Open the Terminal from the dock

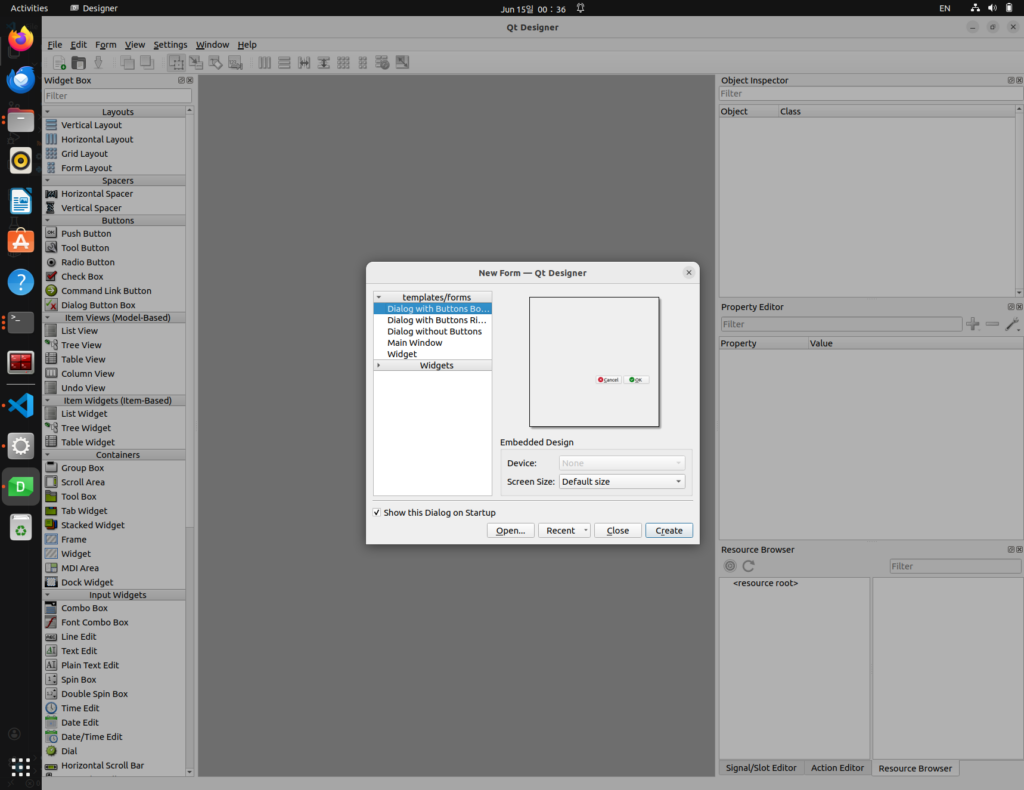(x=21, y=323)
